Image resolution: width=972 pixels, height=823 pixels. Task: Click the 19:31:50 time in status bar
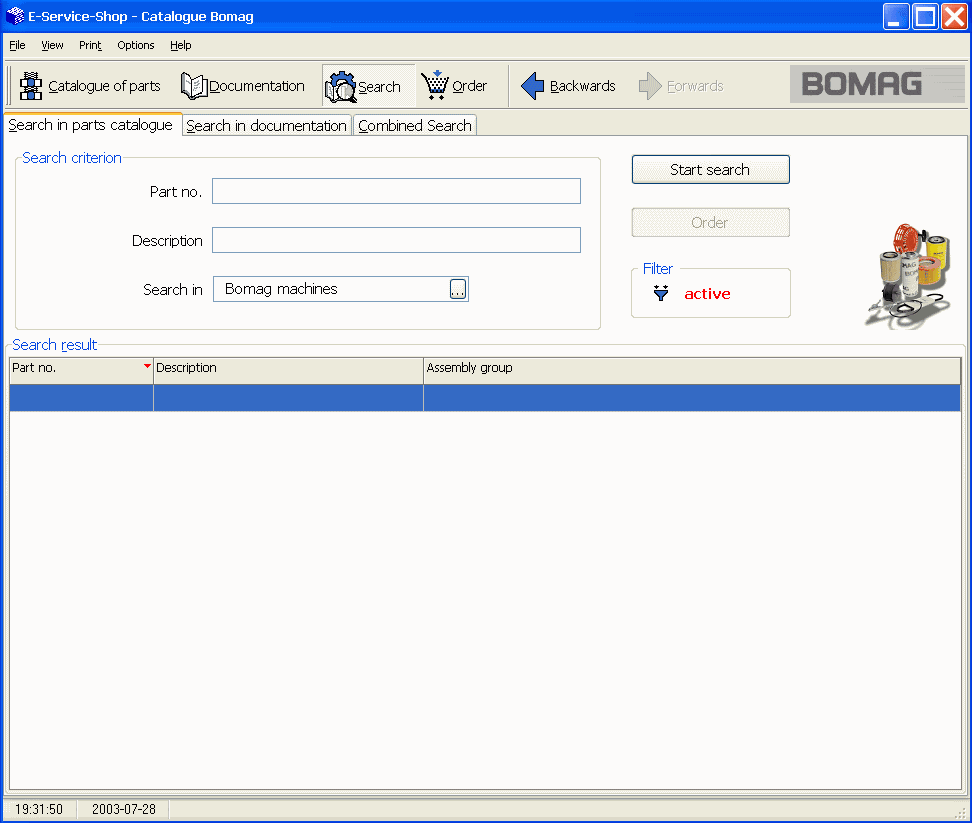coord(38,809)
